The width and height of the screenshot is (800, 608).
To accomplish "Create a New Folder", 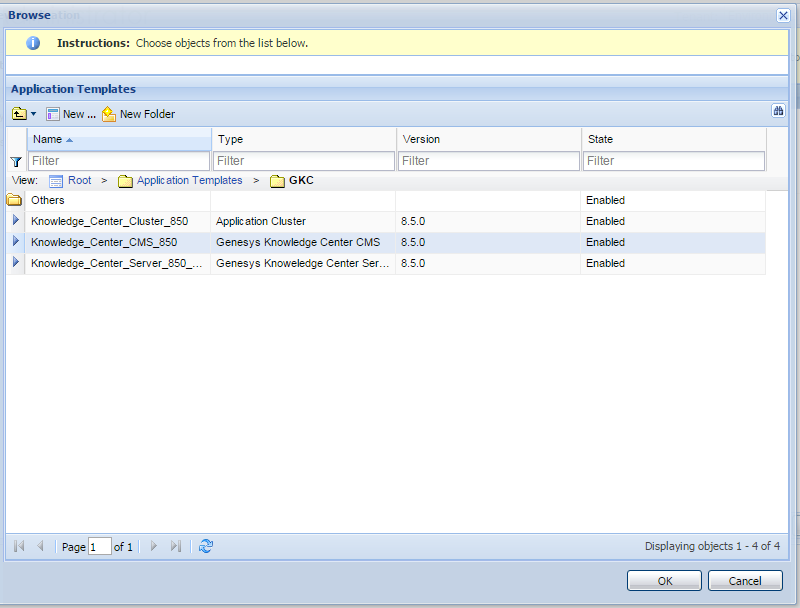I will [138, 114].
